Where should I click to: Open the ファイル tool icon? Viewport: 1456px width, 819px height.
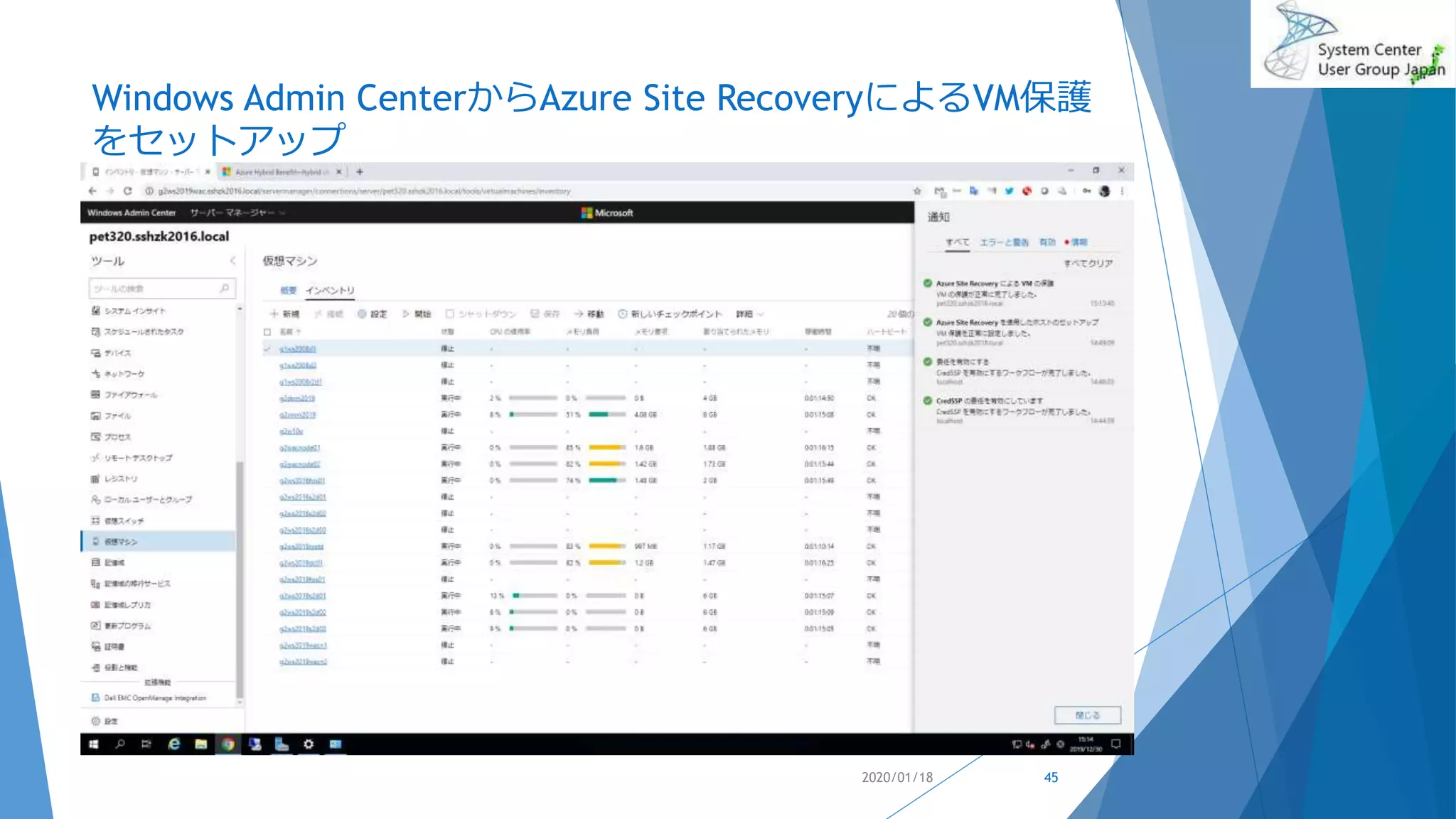pyautogui.click(x=95, y=415)
